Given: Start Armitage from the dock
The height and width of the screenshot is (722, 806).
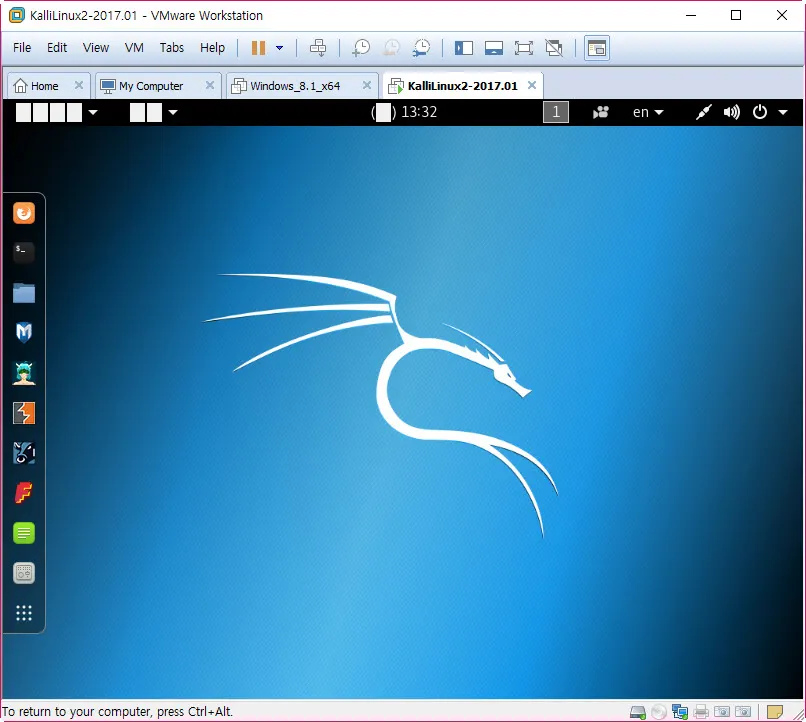Looking at the screenshot, I should point(24,373).
